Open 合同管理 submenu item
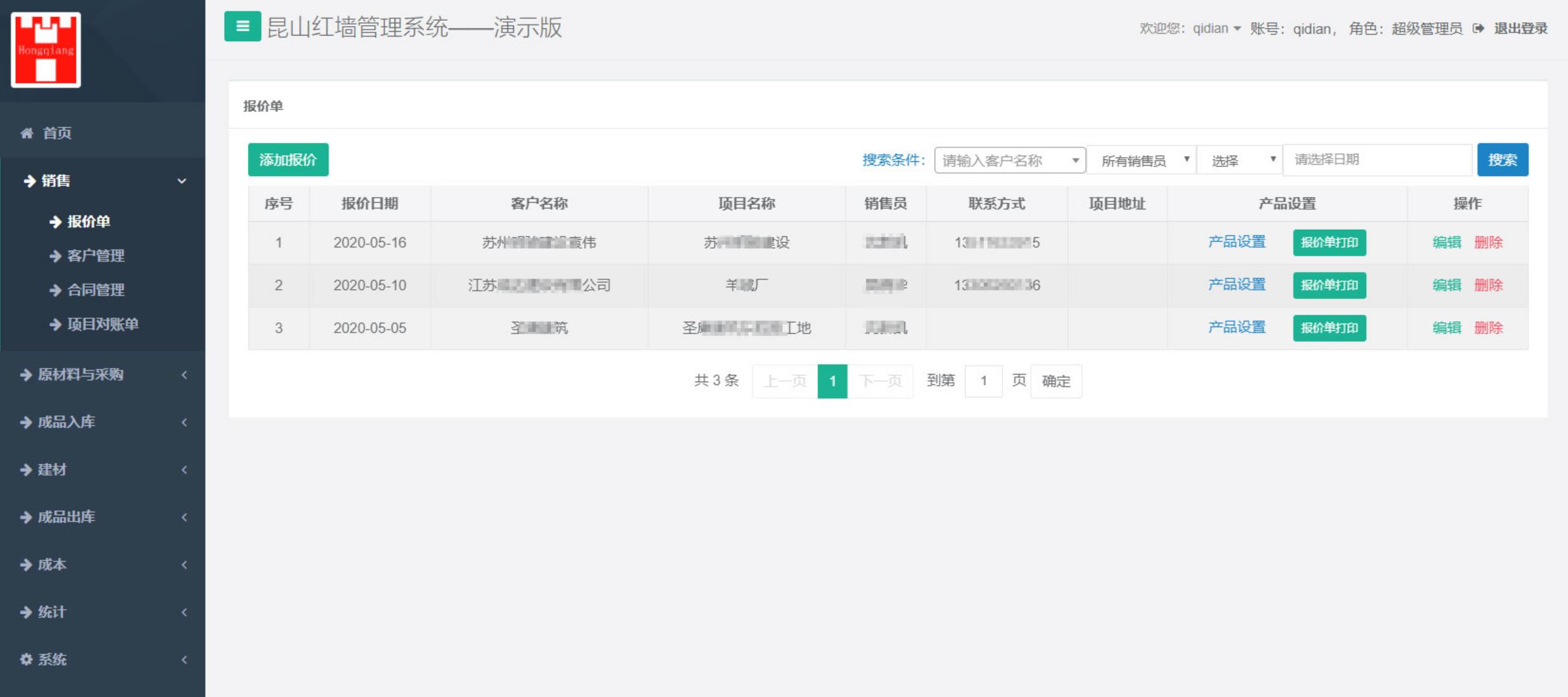Image resolution: width=1568 pixels, height=697 pixels. click(x=96, y=290)
